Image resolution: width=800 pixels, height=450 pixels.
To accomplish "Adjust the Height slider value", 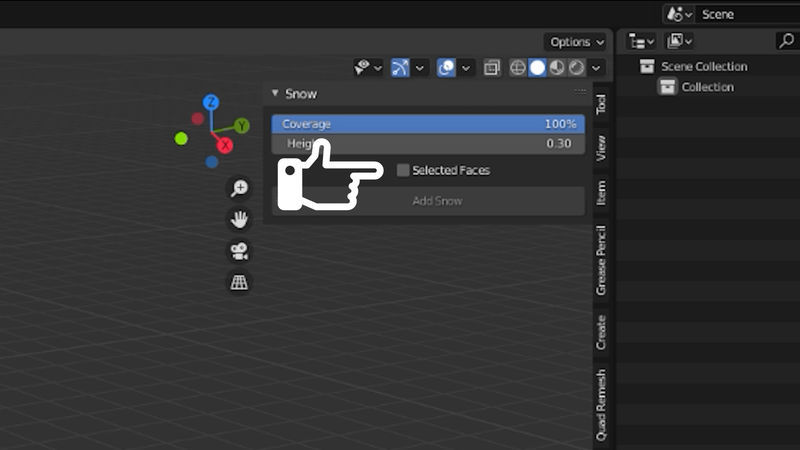I will click(x=428, y=144).
